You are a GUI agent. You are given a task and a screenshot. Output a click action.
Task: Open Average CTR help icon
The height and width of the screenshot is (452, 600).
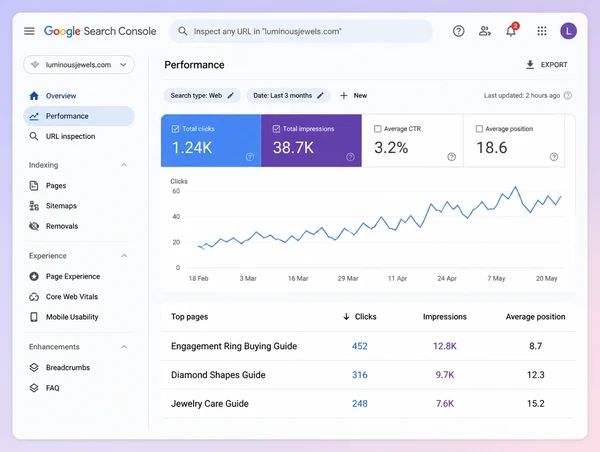[x=452, y=157]
